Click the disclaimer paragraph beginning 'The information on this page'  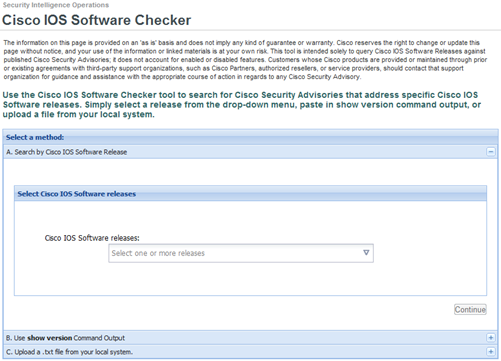(x=245, y=60)
